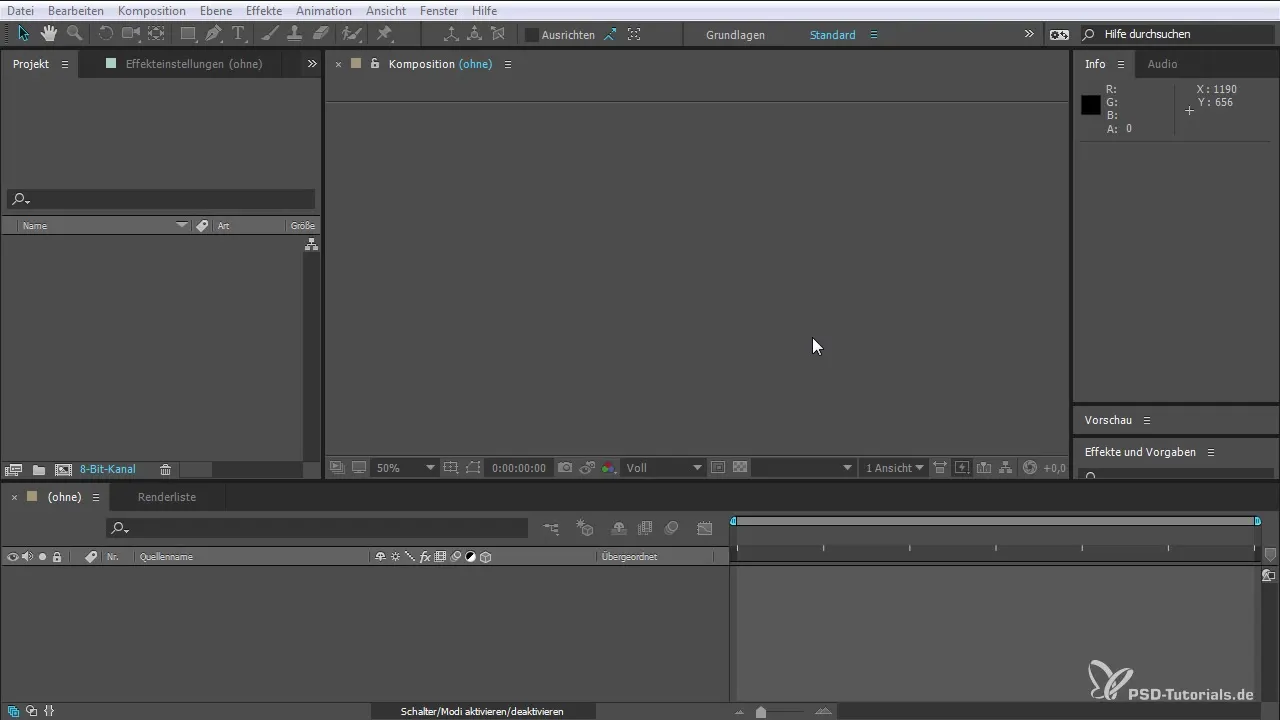Toggle frame blending enable in timeline
Image resolution: width=1280 pixels, height=720 pixels.
tap(645, 528)
